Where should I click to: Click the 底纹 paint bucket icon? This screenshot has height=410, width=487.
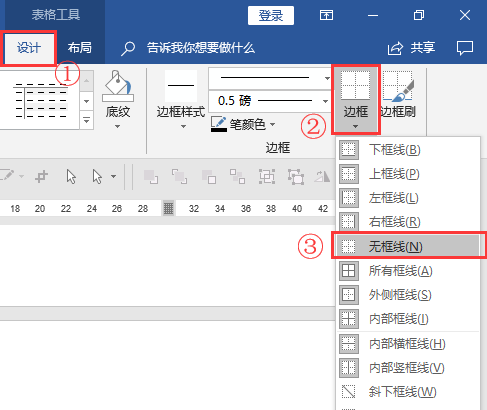pos(118,86)
